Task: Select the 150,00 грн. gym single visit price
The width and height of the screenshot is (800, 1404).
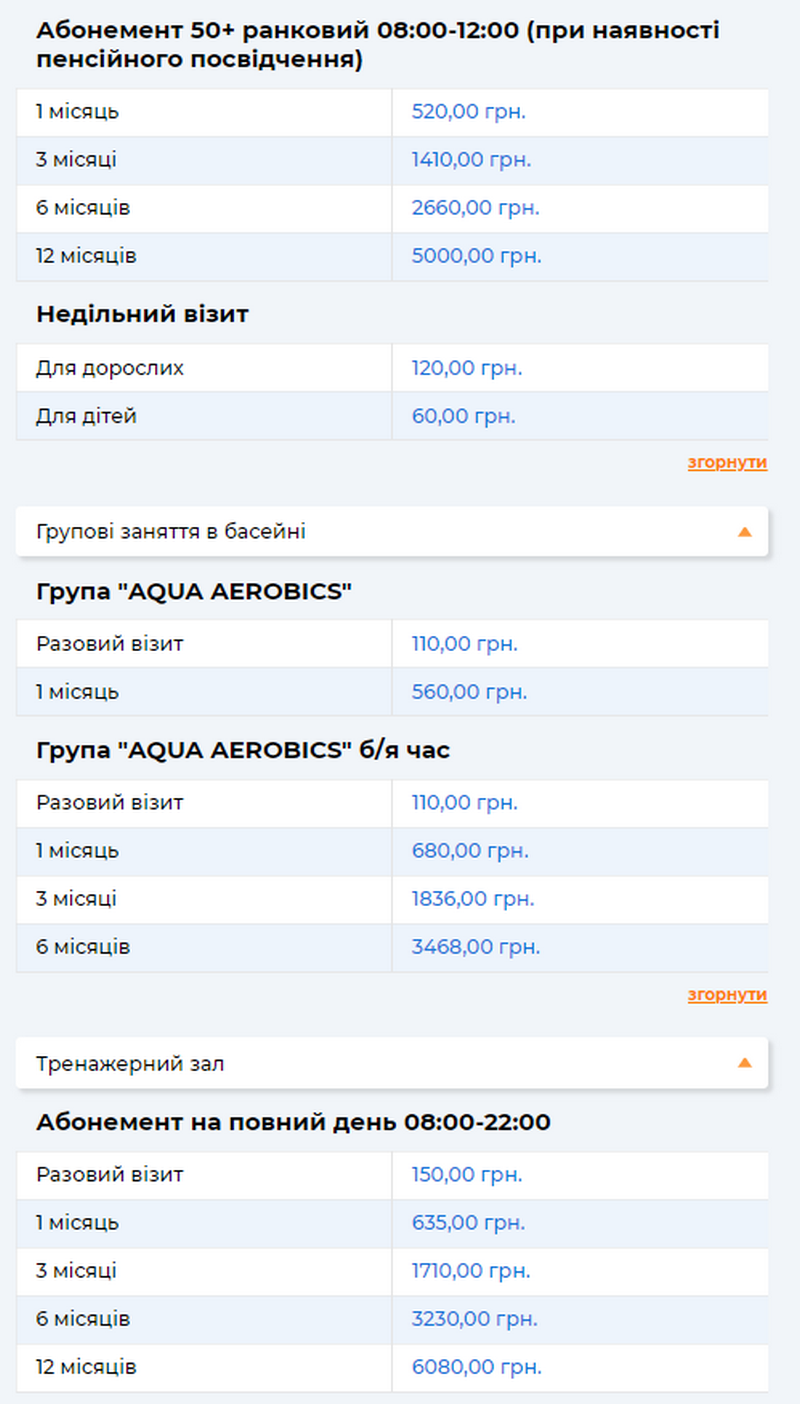Action: click(467, 1175)
